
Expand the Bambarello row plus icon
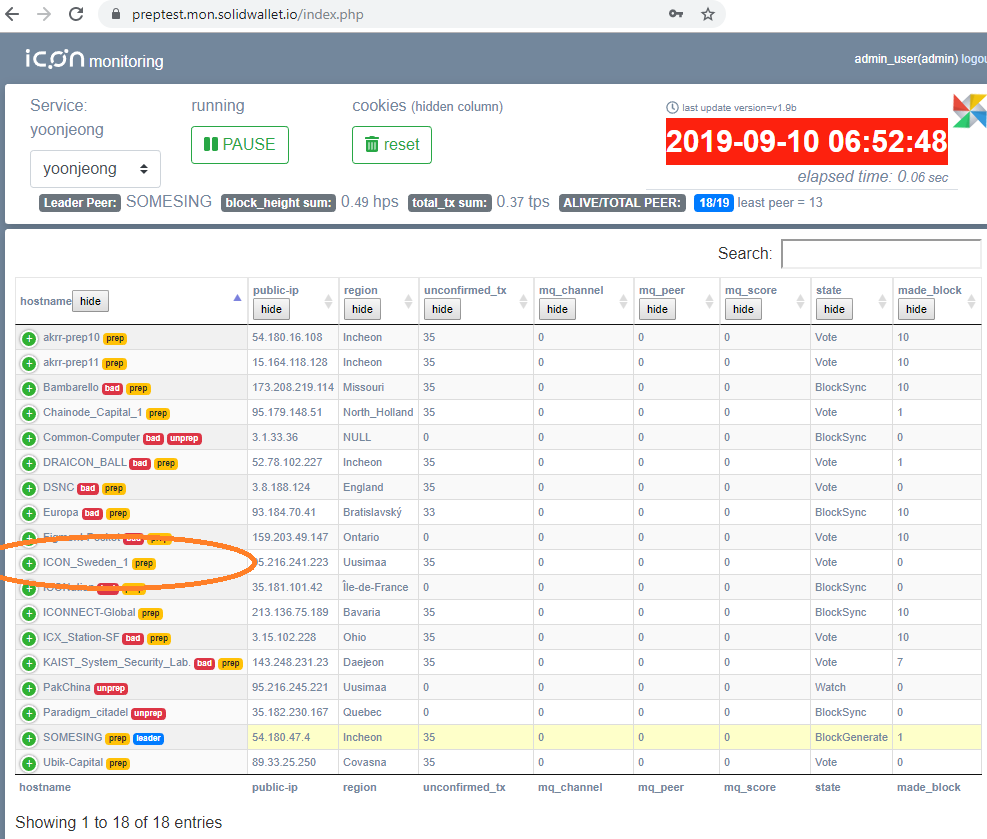29,388
